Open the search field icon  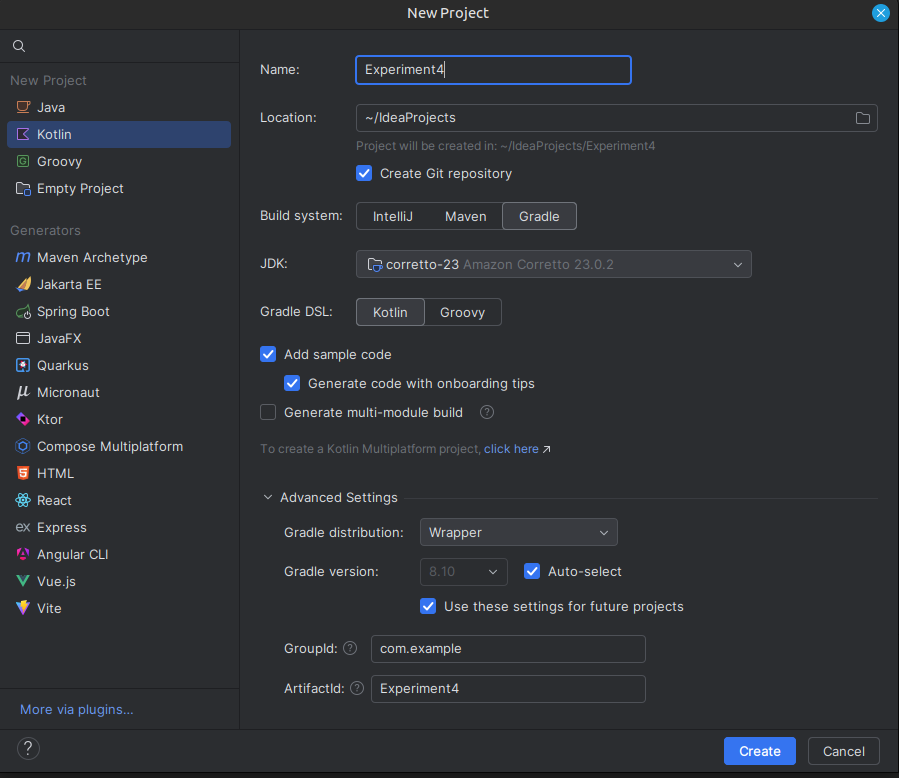coord(18,45)
